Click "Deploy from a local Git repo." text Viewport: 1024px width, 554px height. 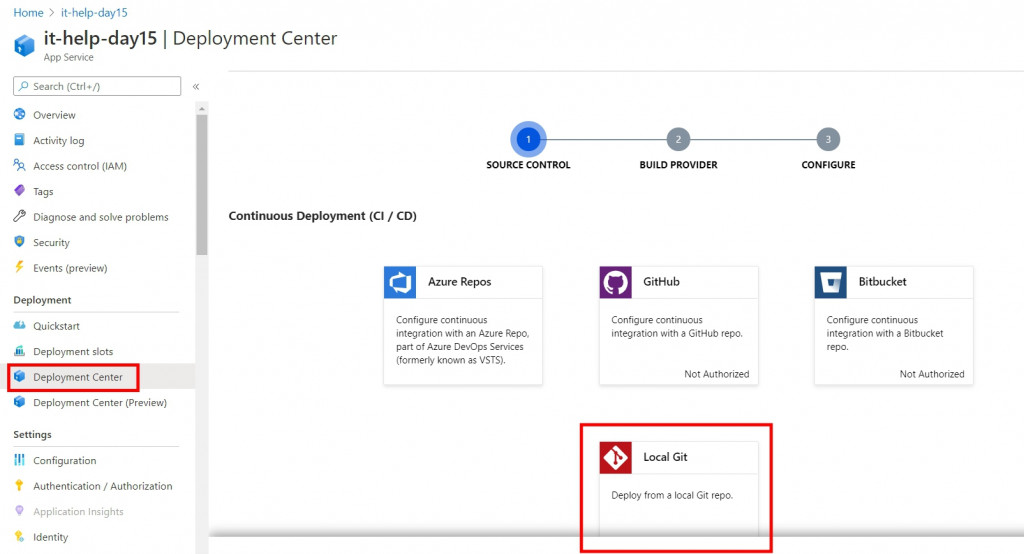pos(672,495)
